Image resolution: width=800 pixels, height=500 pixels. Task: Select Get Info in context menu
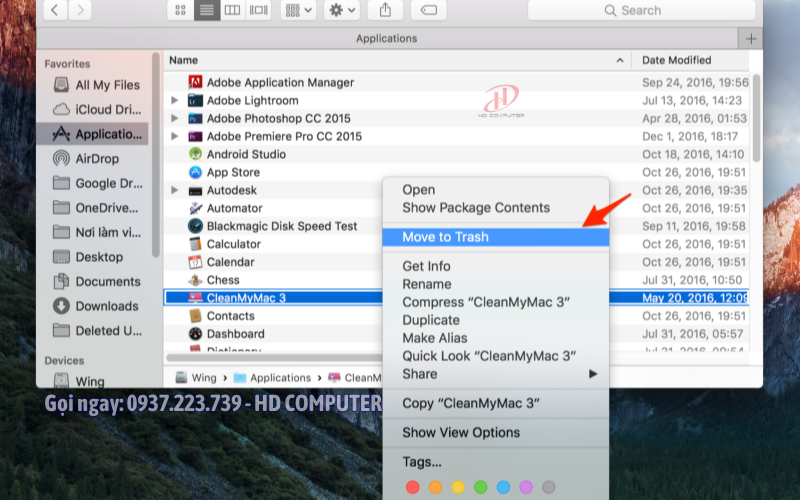pos(426,266)
